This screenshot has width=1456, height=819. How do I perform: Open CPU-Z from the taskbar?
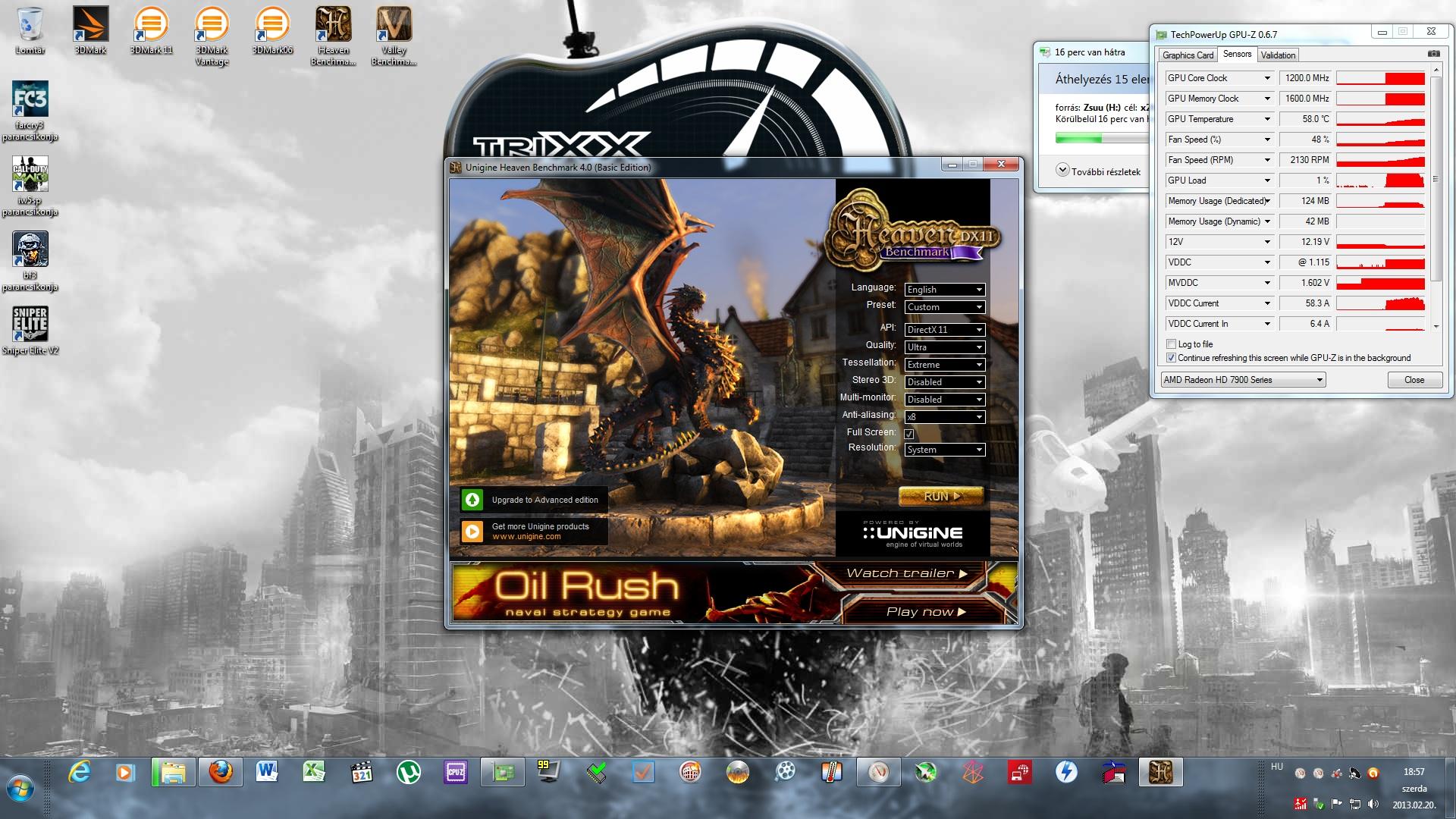coord(456,773)
